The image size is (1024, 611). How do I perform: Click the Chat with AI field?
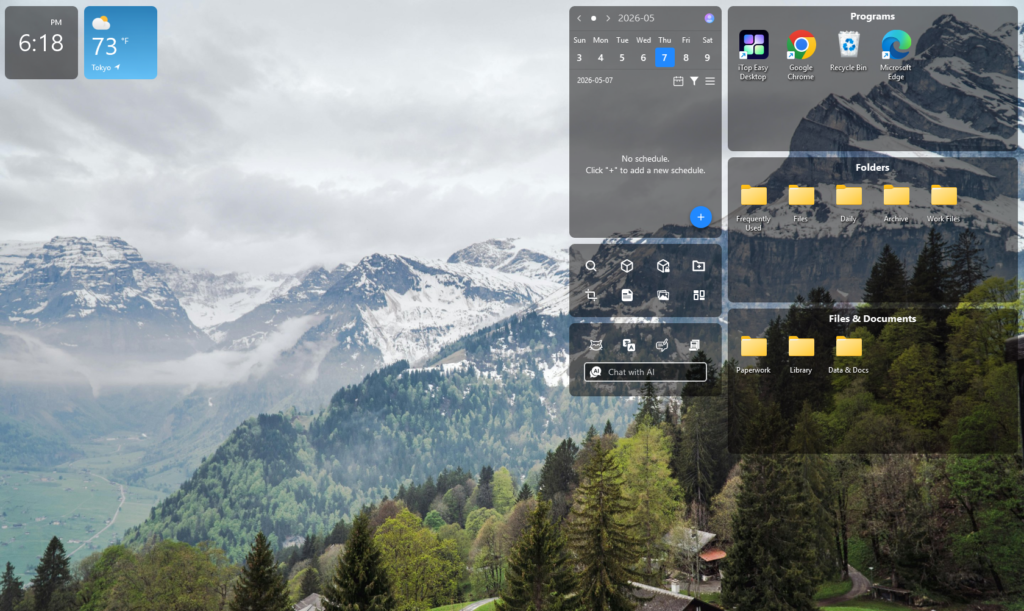[x=645, y=372]
